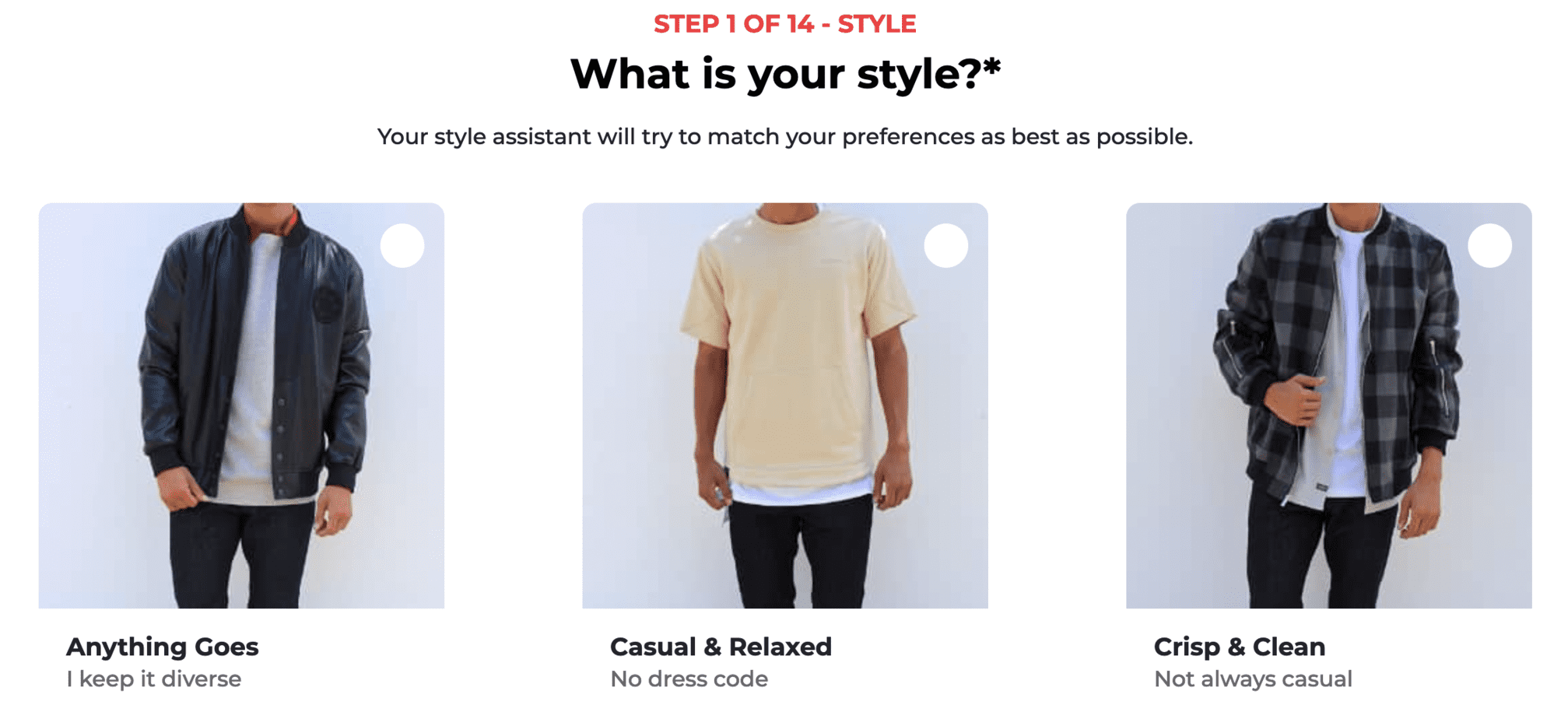
Task: Choose the "Crisp & Clean" title
Action: 1239,647
